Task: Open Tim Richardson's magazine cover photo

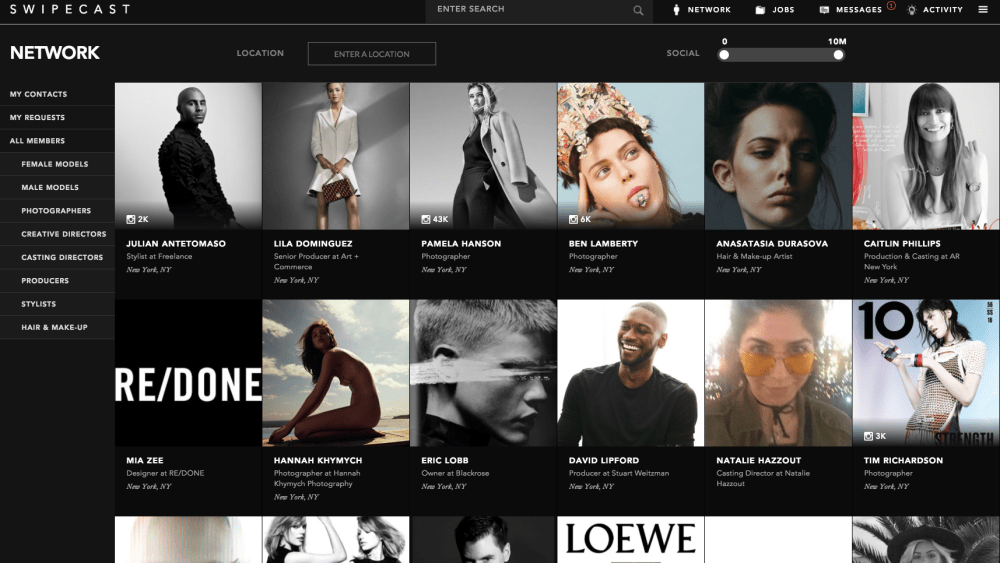Action: pos(926,373)
